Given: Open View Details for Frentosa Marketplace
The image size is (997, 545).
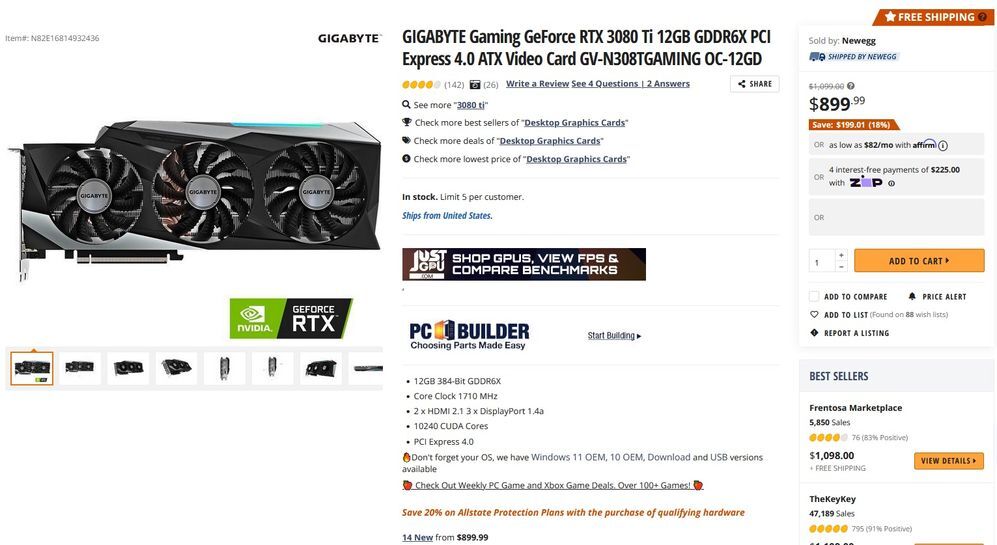Looking at the screenshot, I should coord(949,460).
